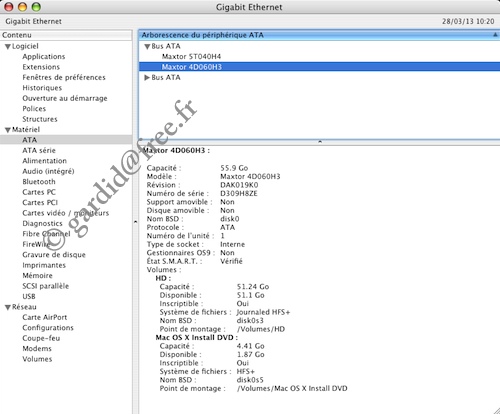Image resolution: width=500 pixels, height=414 pixels.
Task: Click the sort arrow in device tree header
Action: (x=495, y=35)
